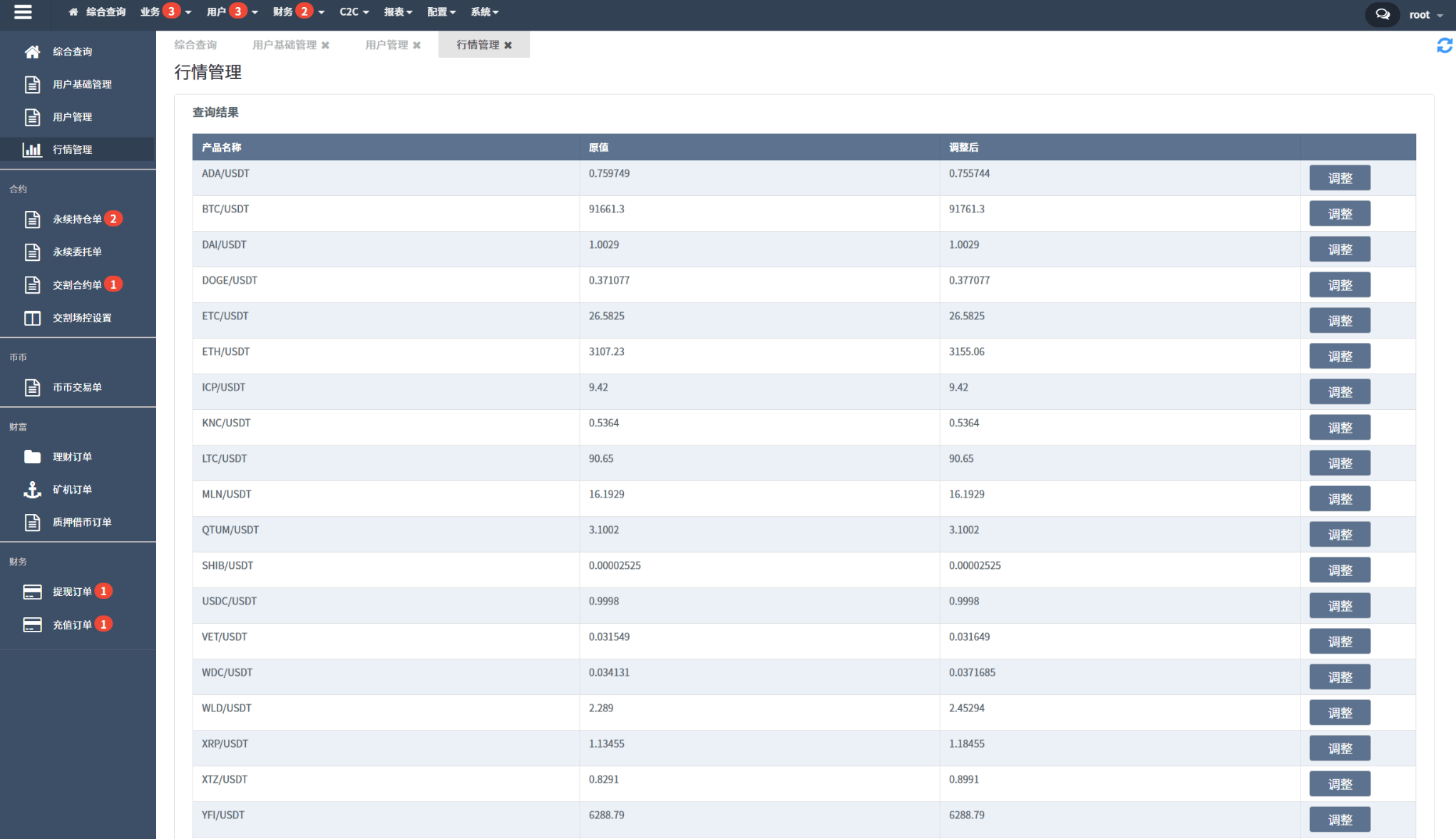Click 调整 button for USDC/USDT

[1340, 606]
